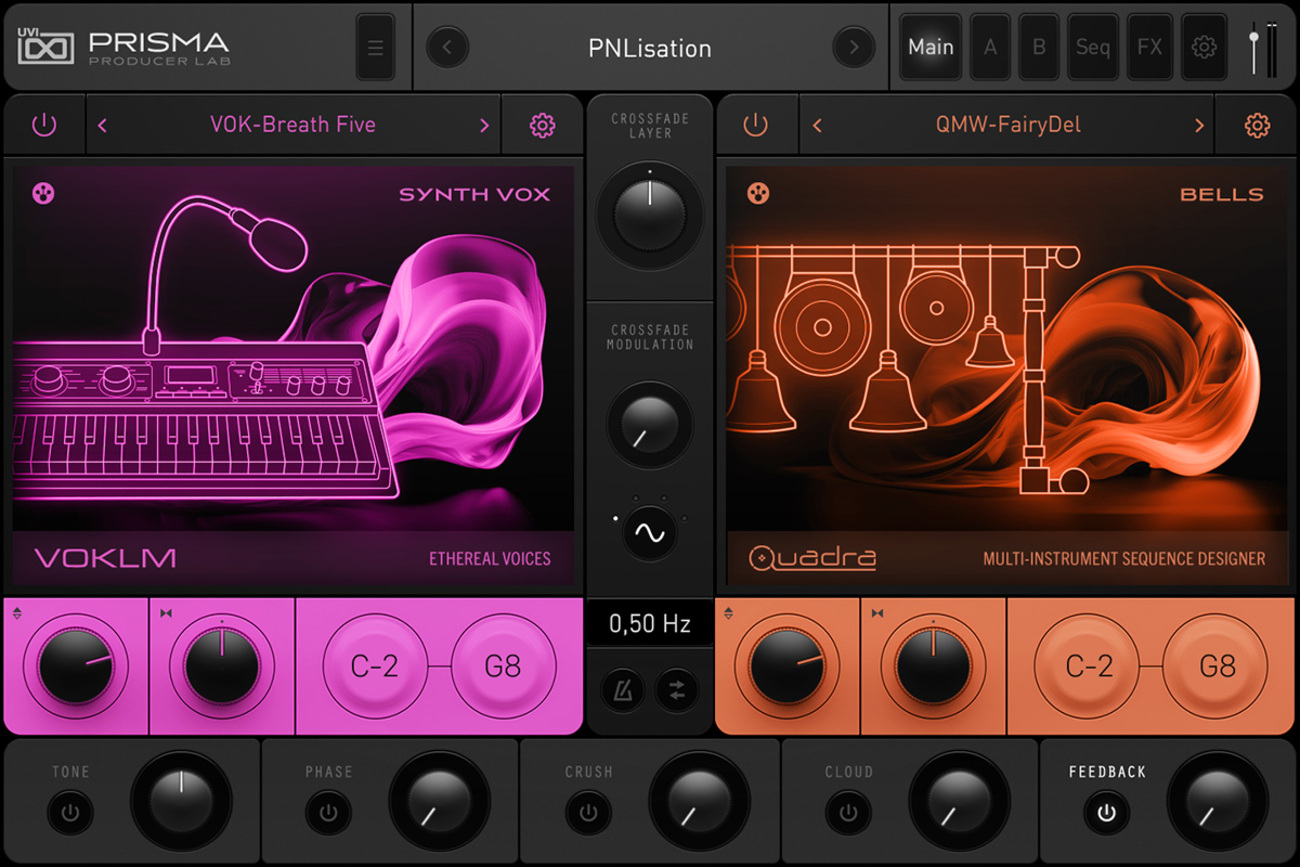Screen dimensions: 1300x867
Task: Open the hamburger menu beside the Prisma logo
Action: click(375, 48)
